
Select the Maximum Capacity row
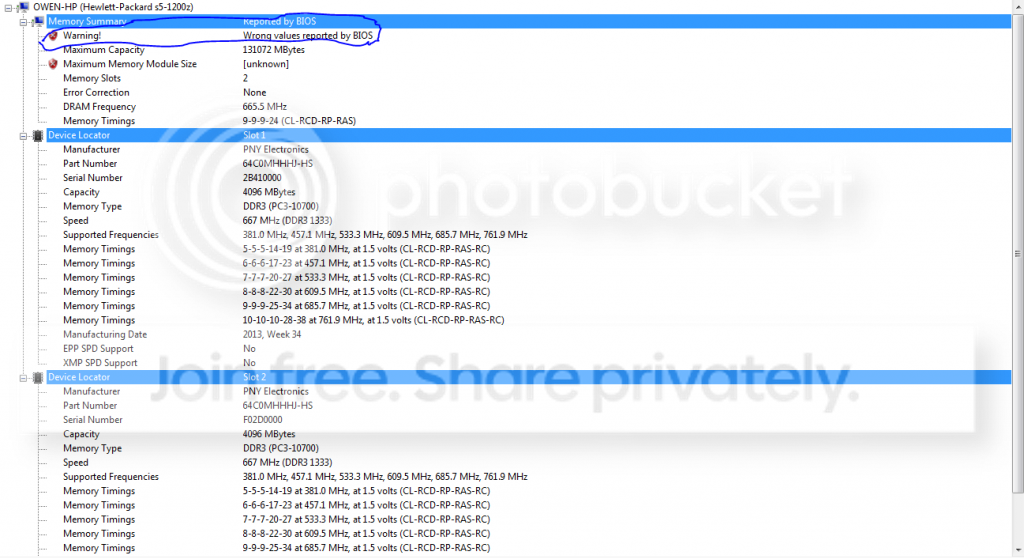[x=529, y=50]
